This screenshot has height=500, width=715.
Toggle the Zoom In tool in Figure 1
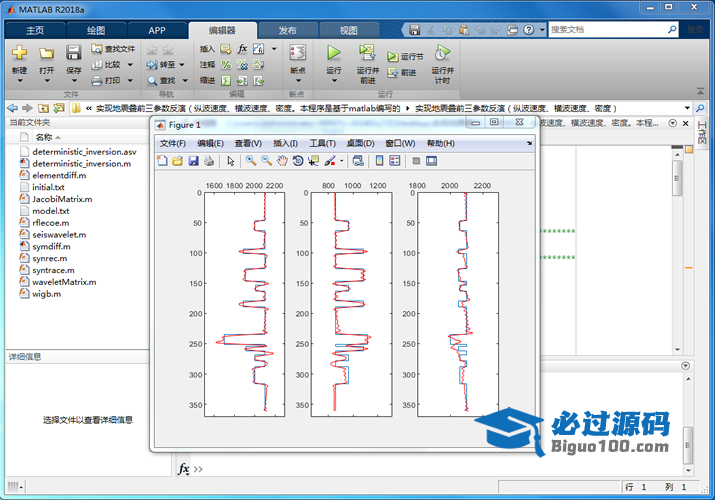[250, 160]
